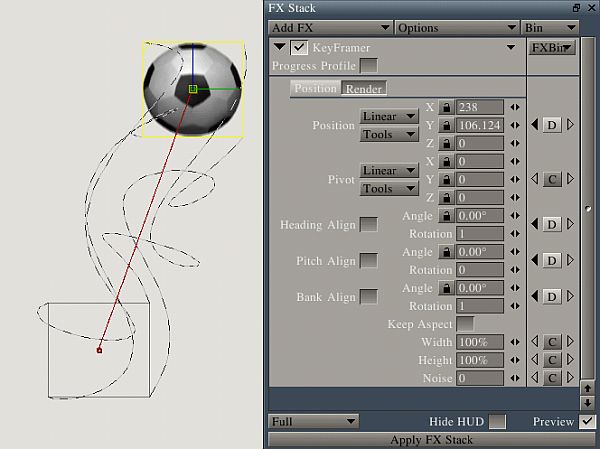Click the Height 100% field

(479, 360)
